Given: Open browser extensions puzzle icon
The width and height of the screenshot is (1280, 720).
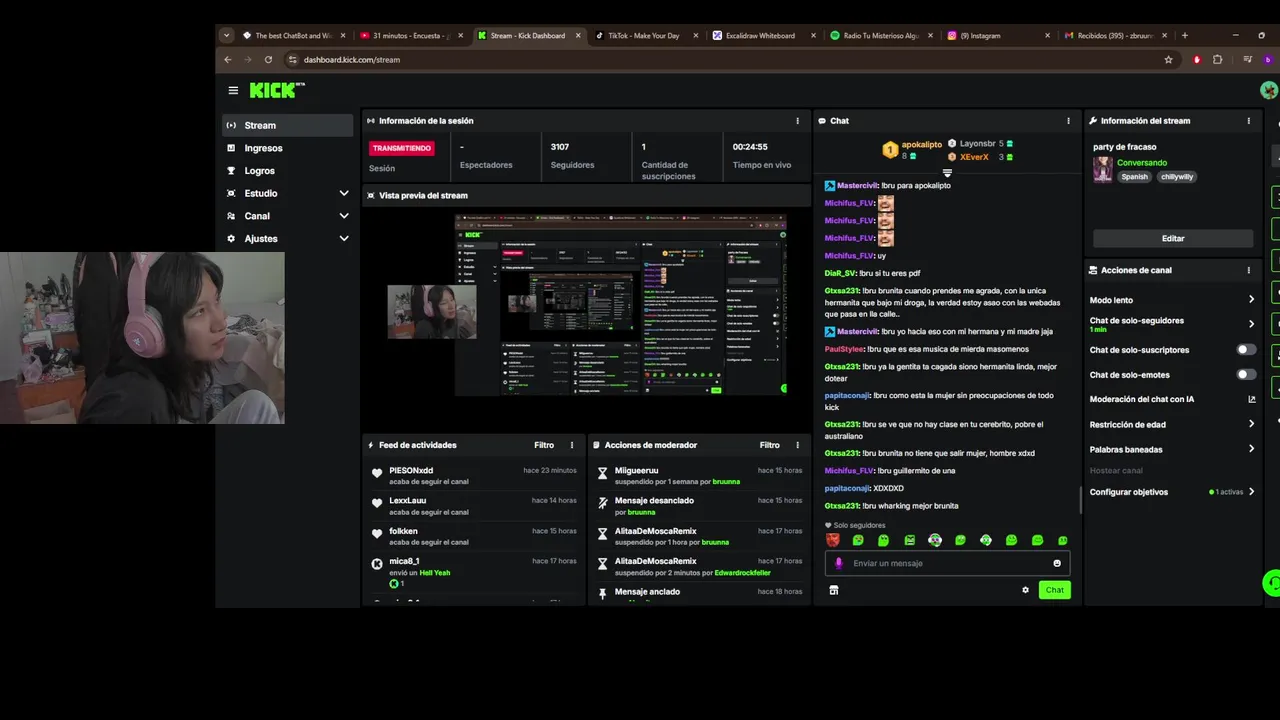Looking at the screenshot, I should click(1217, 59).
